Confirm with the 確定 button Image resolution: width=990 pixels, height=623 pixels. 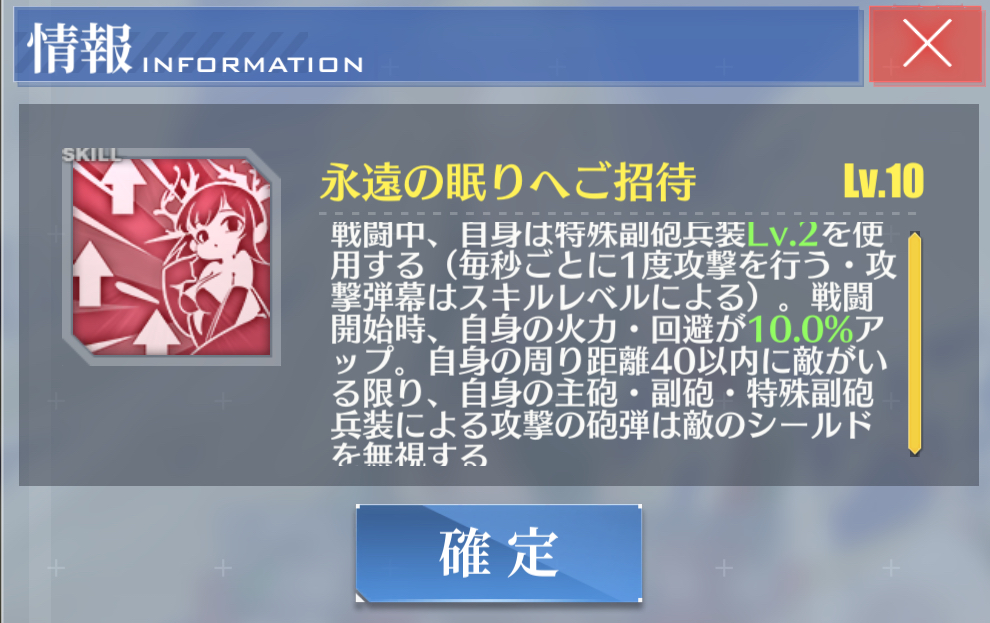pyautogui.click(x=499, y=553)
